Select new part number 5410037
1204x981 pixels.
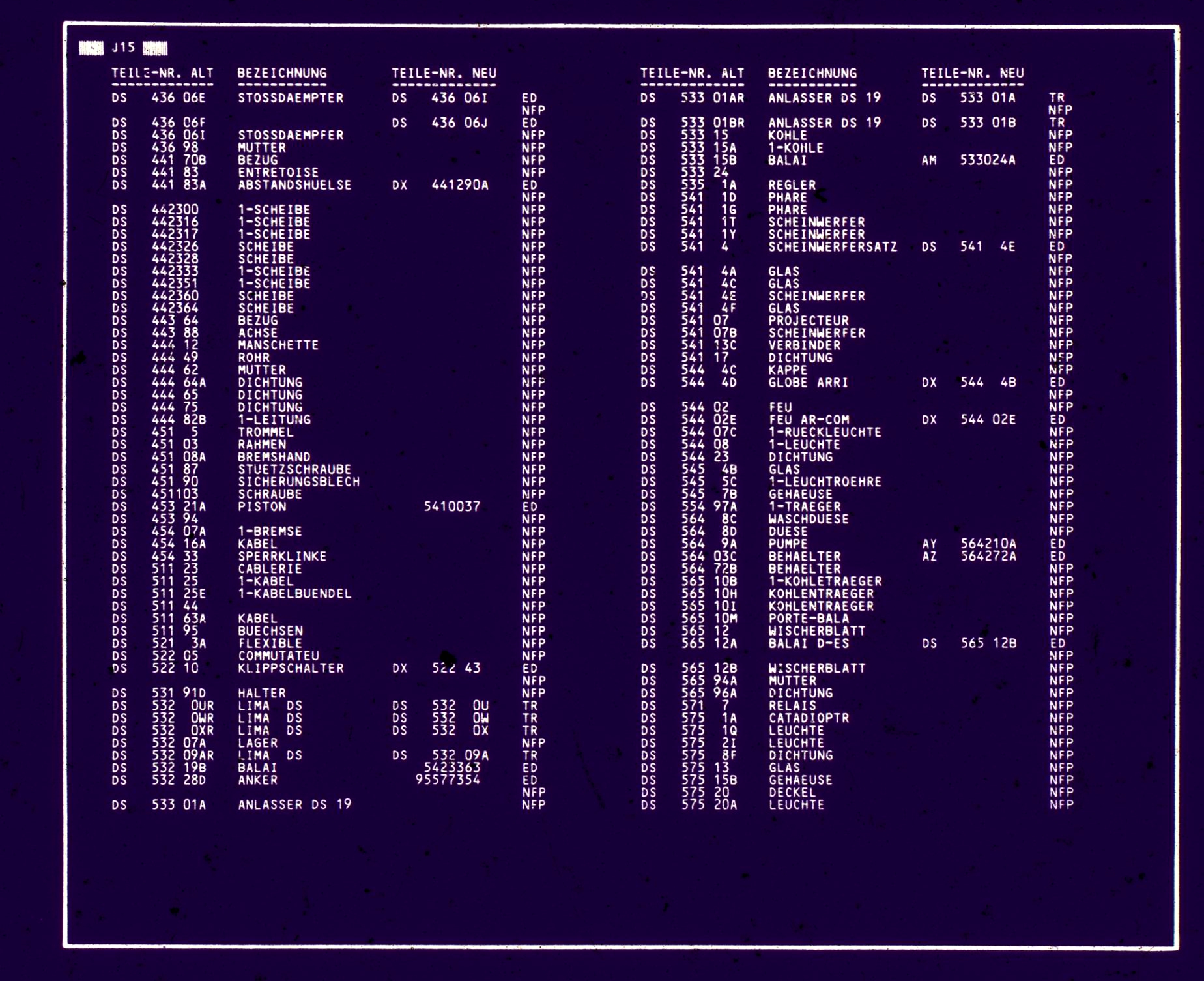click(452, 506)
